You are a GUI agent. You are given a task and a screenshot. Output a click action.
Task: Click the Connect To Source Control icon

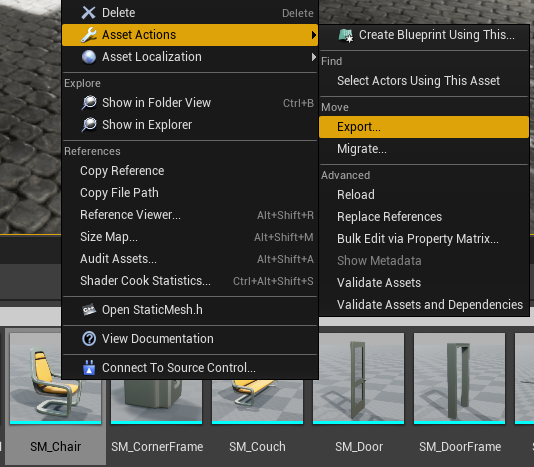[x=89, y=368]
